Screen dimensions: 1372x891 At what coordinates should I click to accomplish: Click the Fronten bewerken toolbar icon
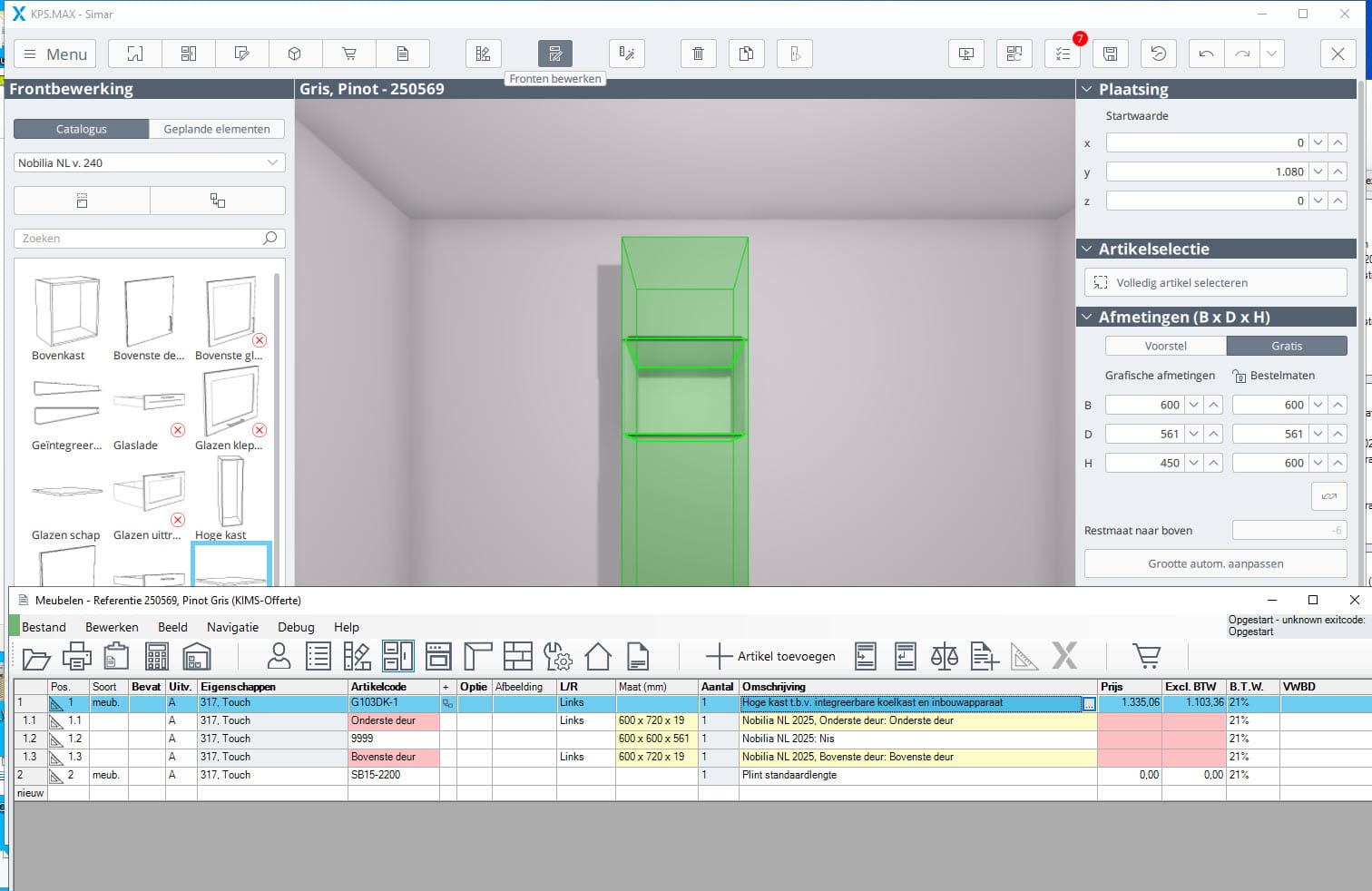554,54
